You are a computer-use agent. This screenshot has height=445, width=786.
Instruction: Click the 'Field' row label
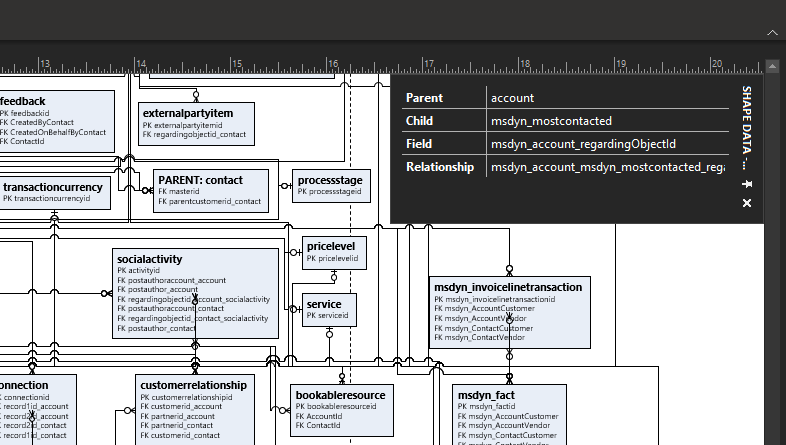pyautogui.click(x=419, y=144)
